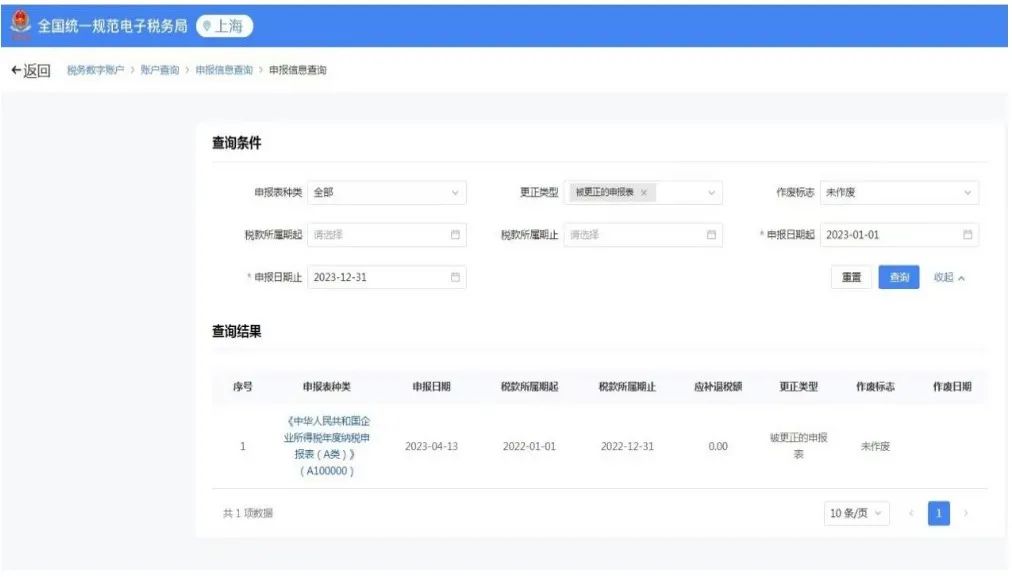Open calendar icon for 申报日期止
The height and width of the screenshot is (577, 1012).
(455, 277)
